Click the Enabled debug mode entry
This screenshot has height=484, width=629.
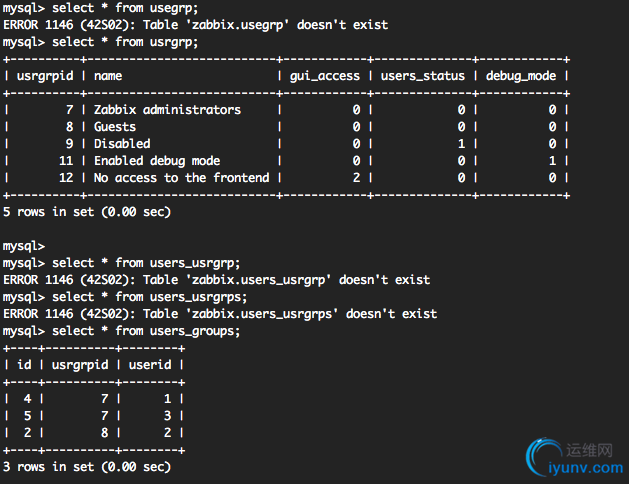click(157, 161)
